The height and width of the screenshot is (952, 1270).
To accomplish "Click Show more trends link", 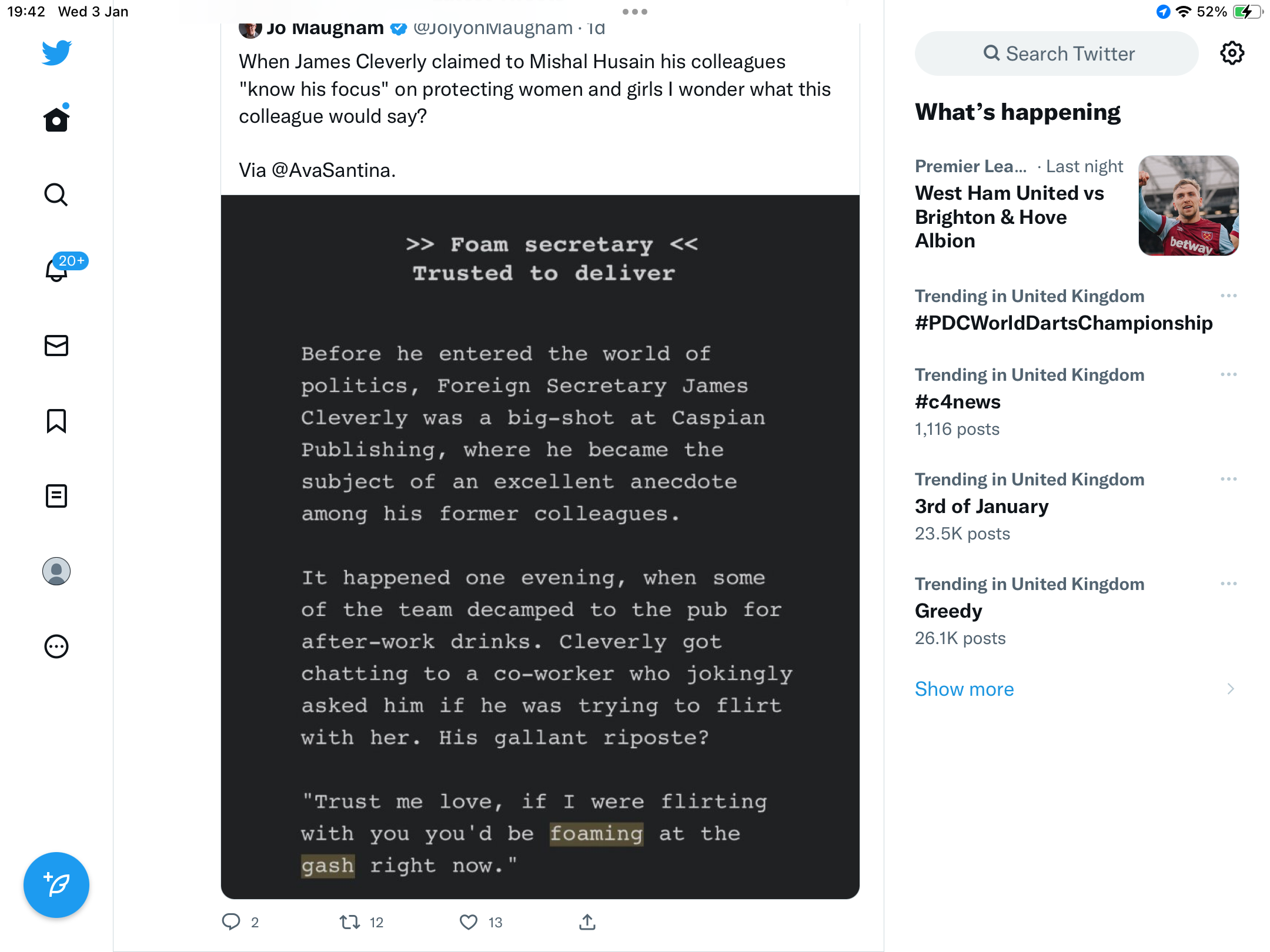I will pyautogui.click(x=964, y=689).
